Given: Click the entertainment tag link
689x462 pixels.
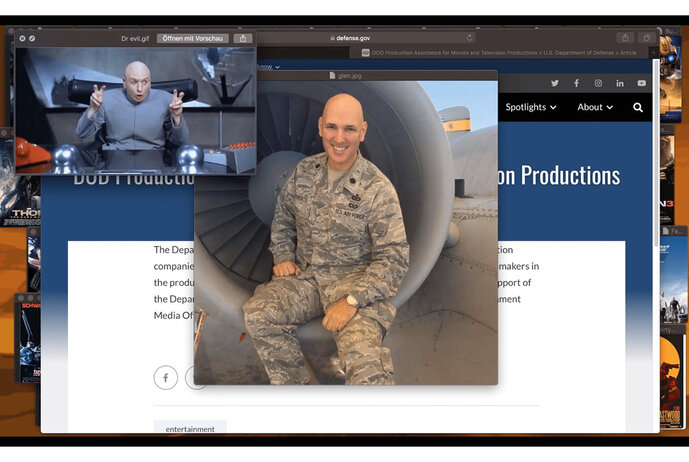Looking at the screenshot, I should coord(190,429).
